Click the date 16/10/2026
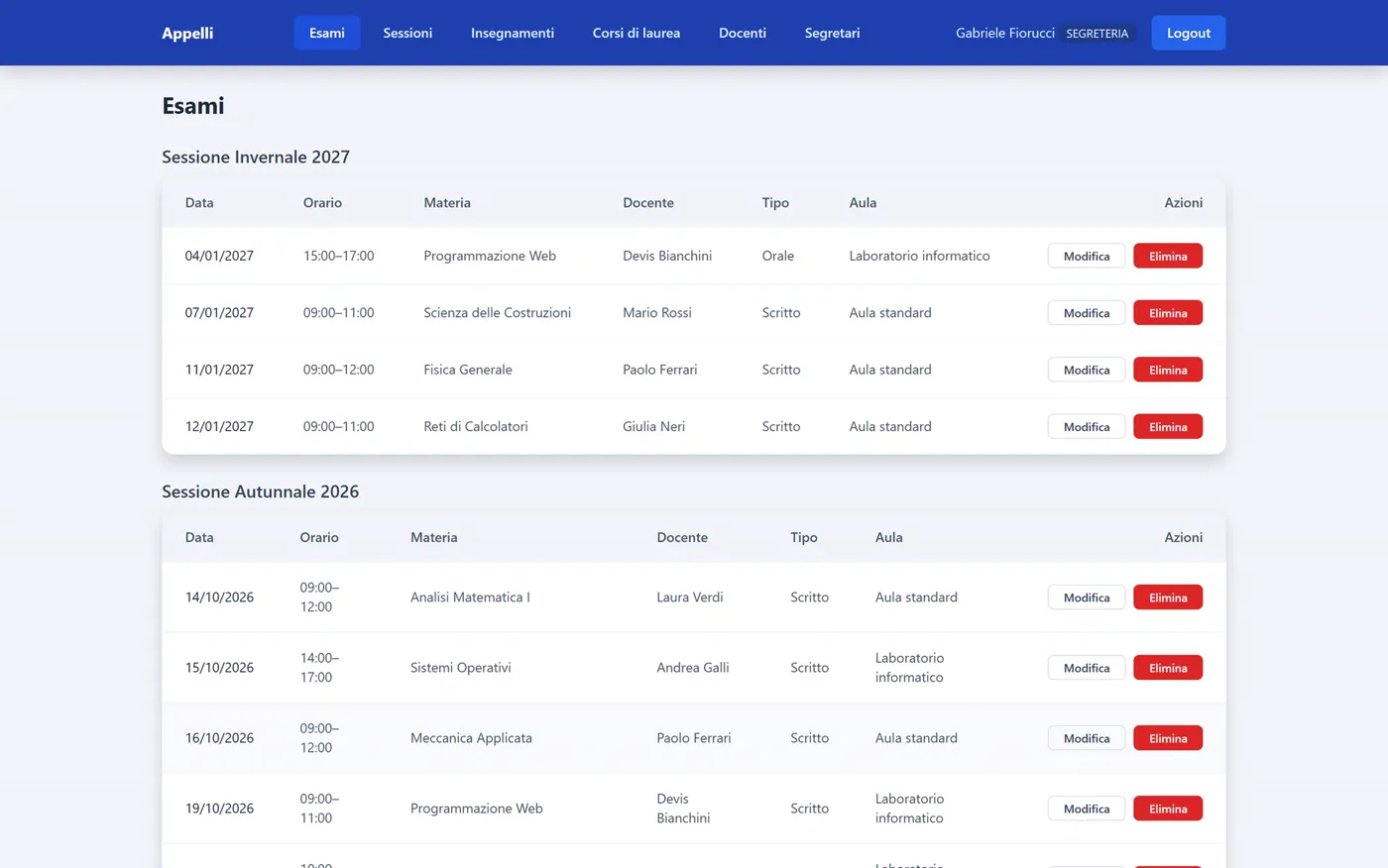Viewport: 1388px width, 868px height. point(219,738)
